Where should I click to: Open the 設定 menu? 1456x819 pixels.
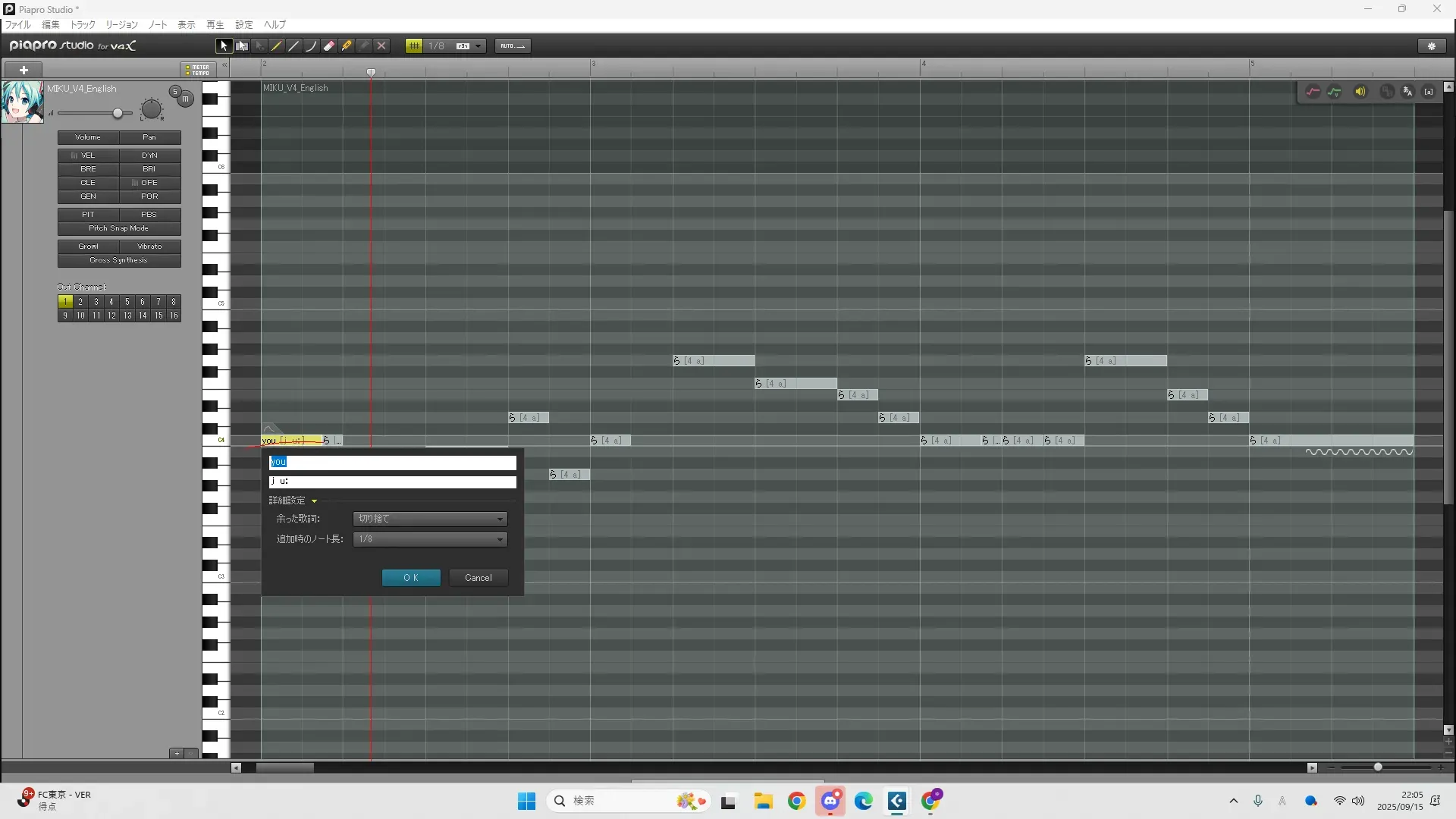pos(243,25)
